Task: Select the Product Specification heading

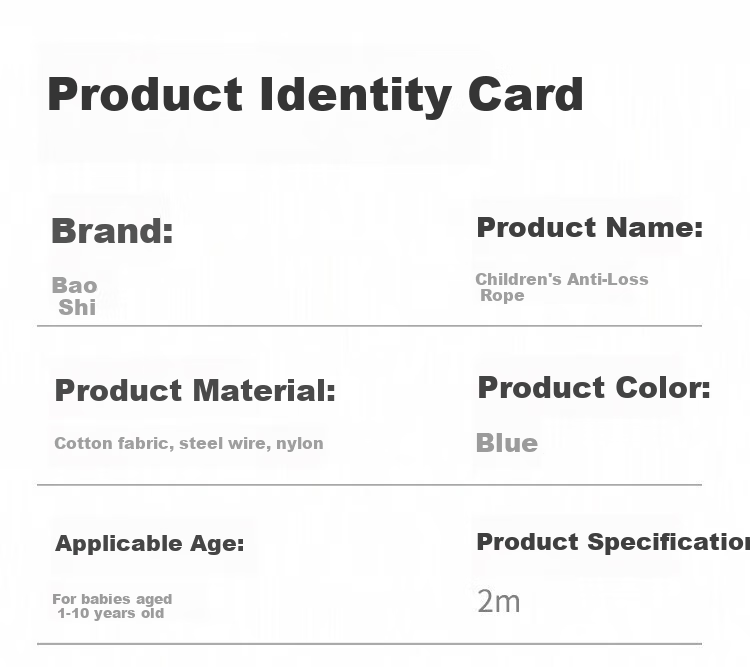Action: 613,542
